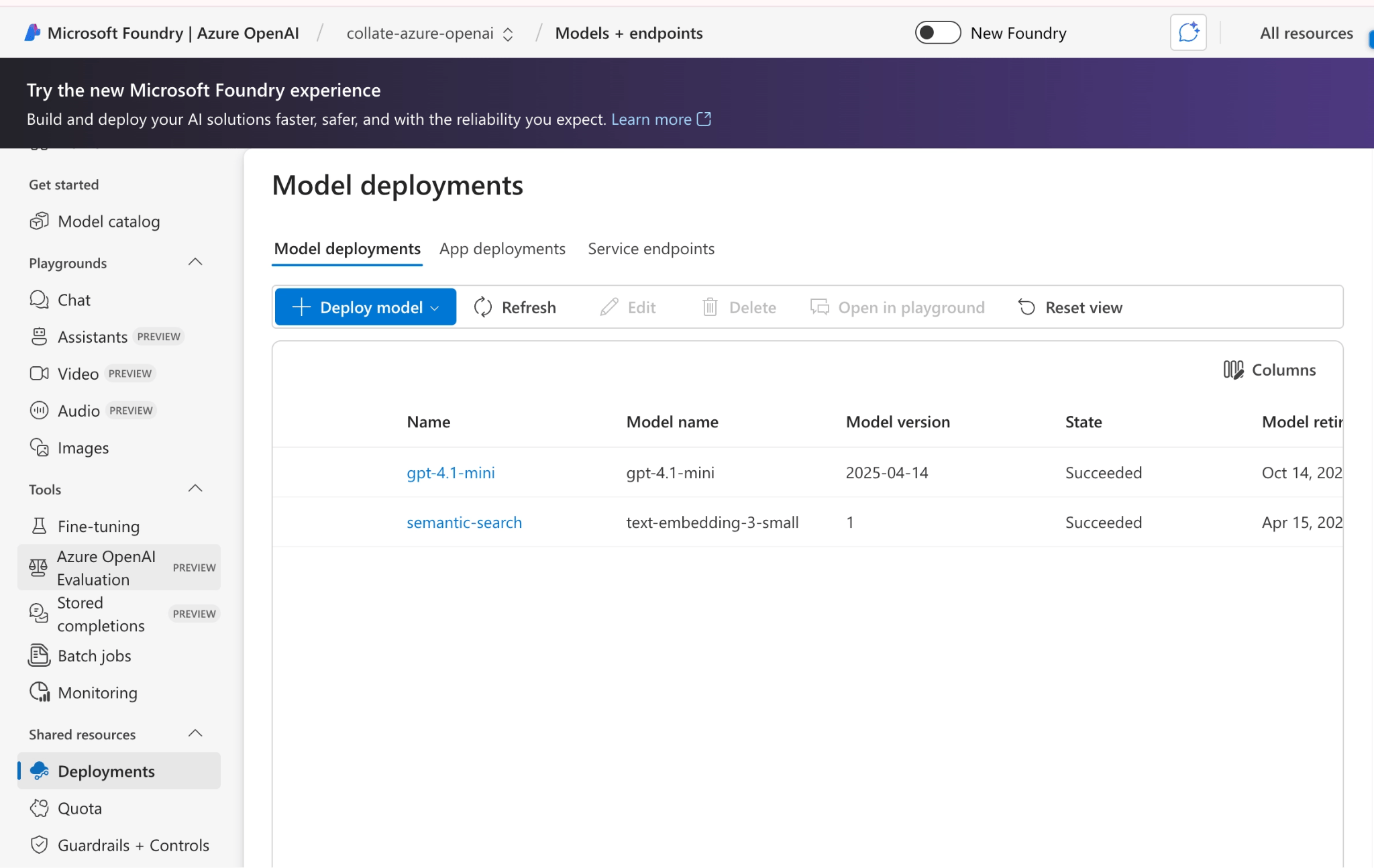
Task: Click the Get started heading
Action: 64,184
